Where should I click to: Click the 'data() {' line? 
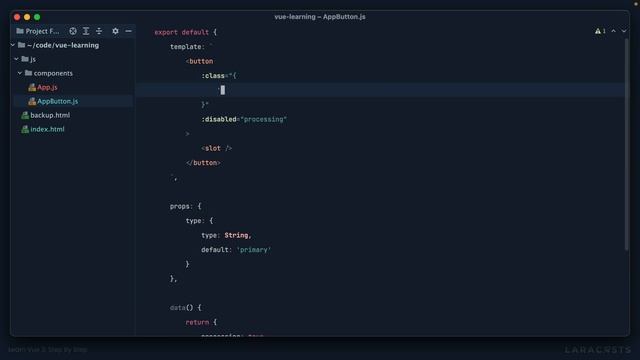186,308
